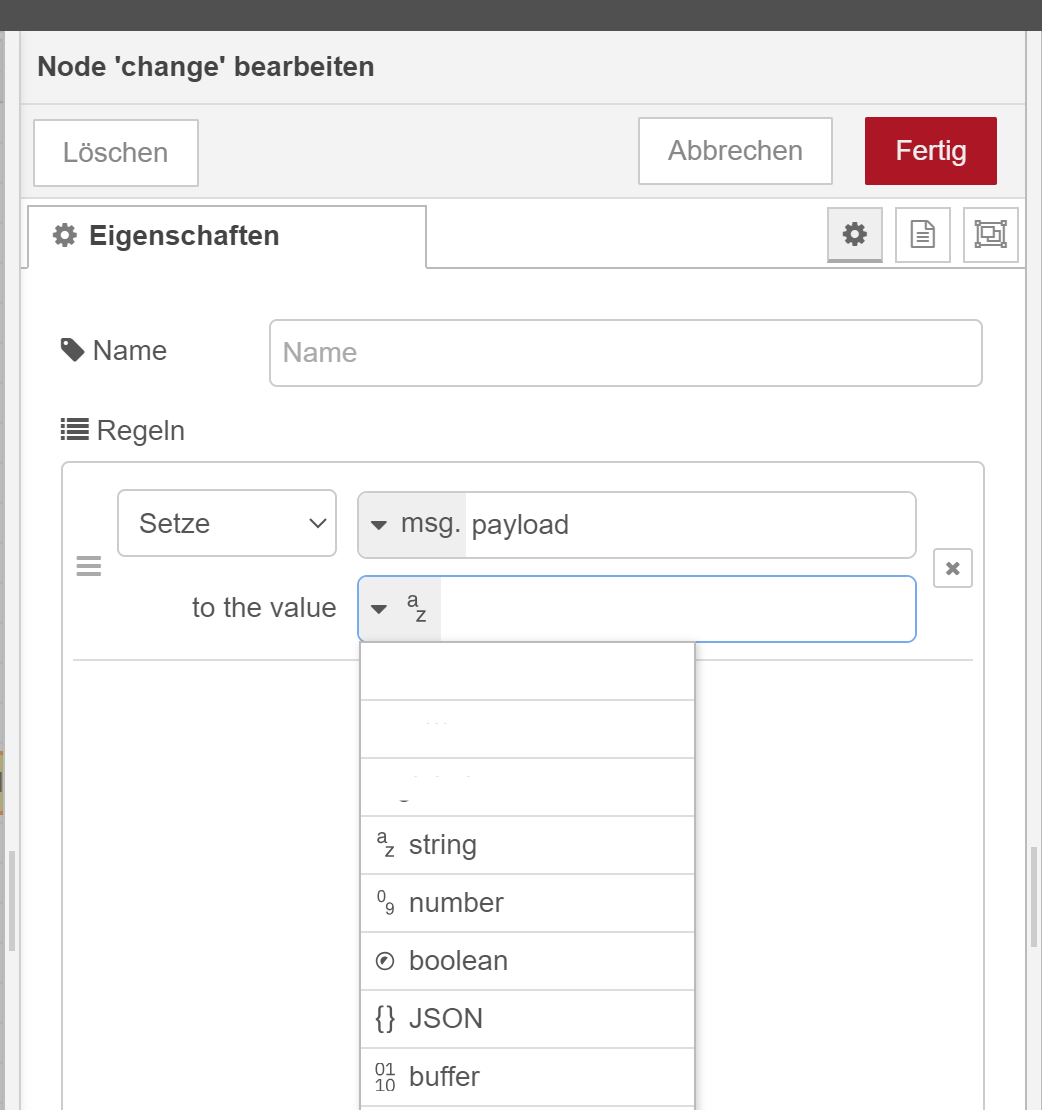Screen dimensions: 1042x1110
Task: Click the empty value text field
Action: point(677,609)
